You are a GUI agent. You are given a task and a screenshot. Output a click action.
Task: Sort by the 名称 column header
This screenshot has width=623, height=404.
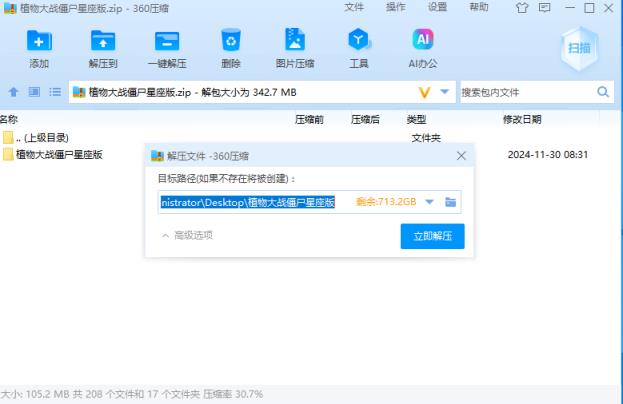coord(9,119)
